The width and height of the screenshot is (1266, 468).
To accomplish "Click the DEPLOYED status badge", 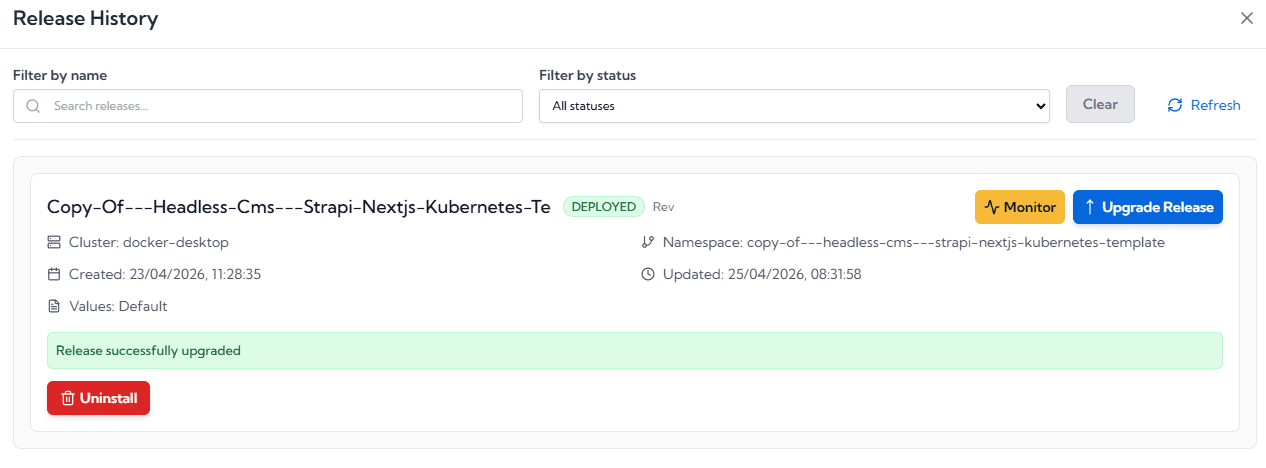I will (604, 207).
